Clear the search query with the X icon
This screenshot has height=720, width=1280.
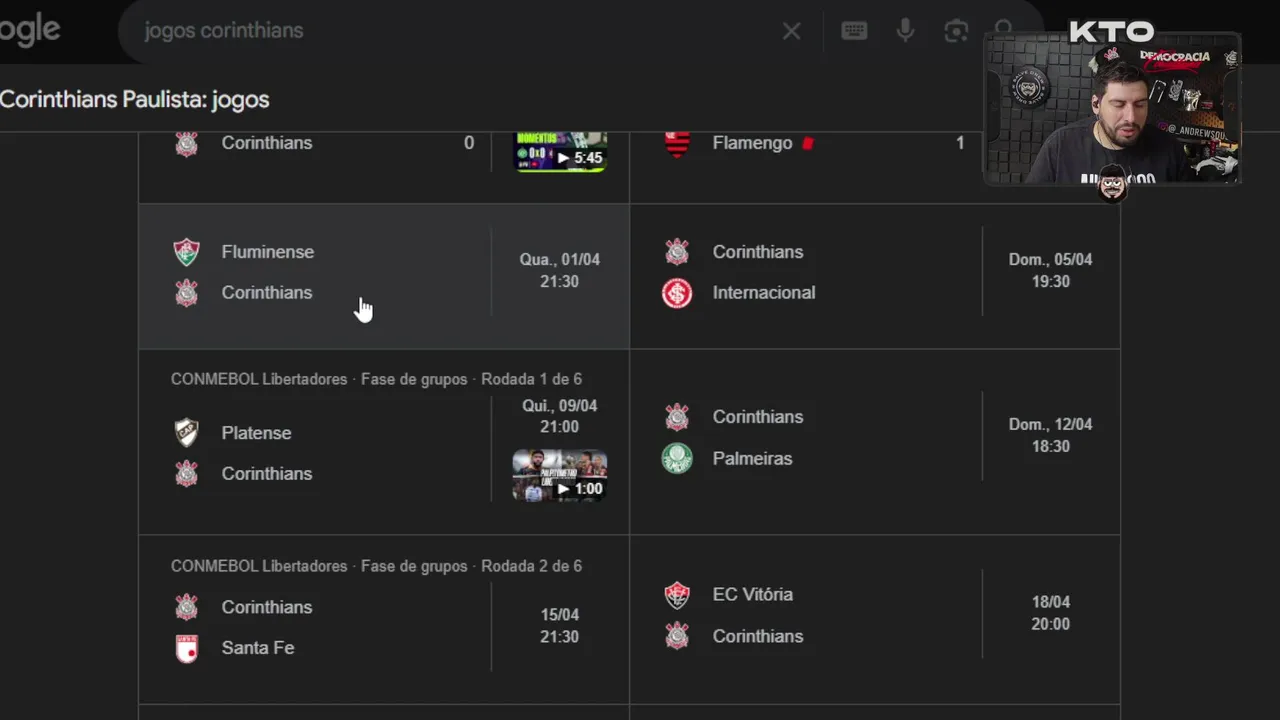click(x=791, y=31)
